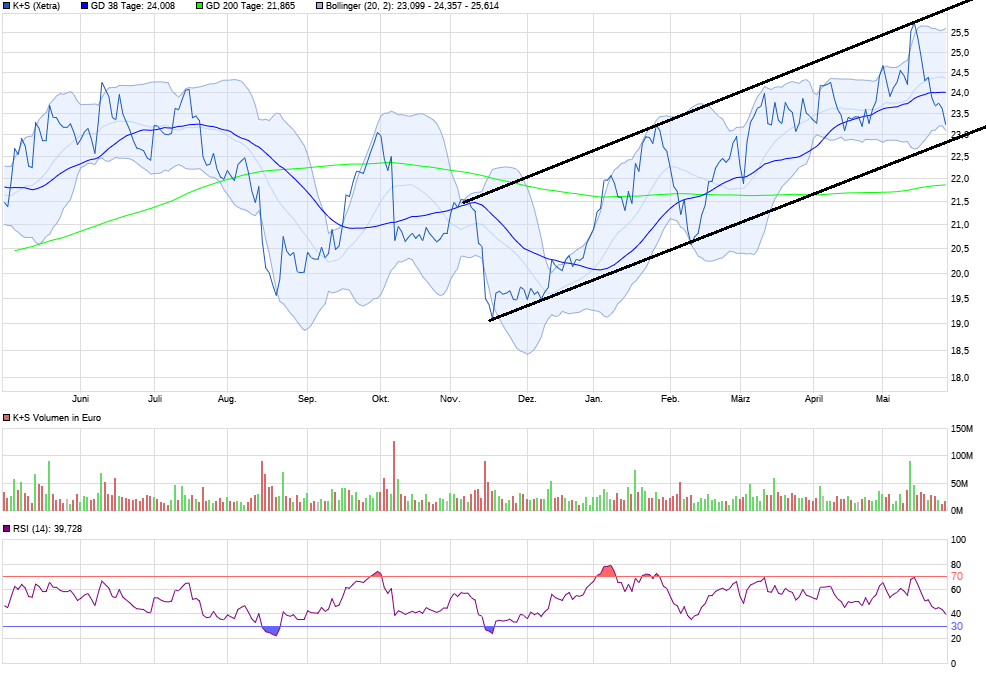
Task: Click the 'Juni' month axis label
Action: click(80, 399)
